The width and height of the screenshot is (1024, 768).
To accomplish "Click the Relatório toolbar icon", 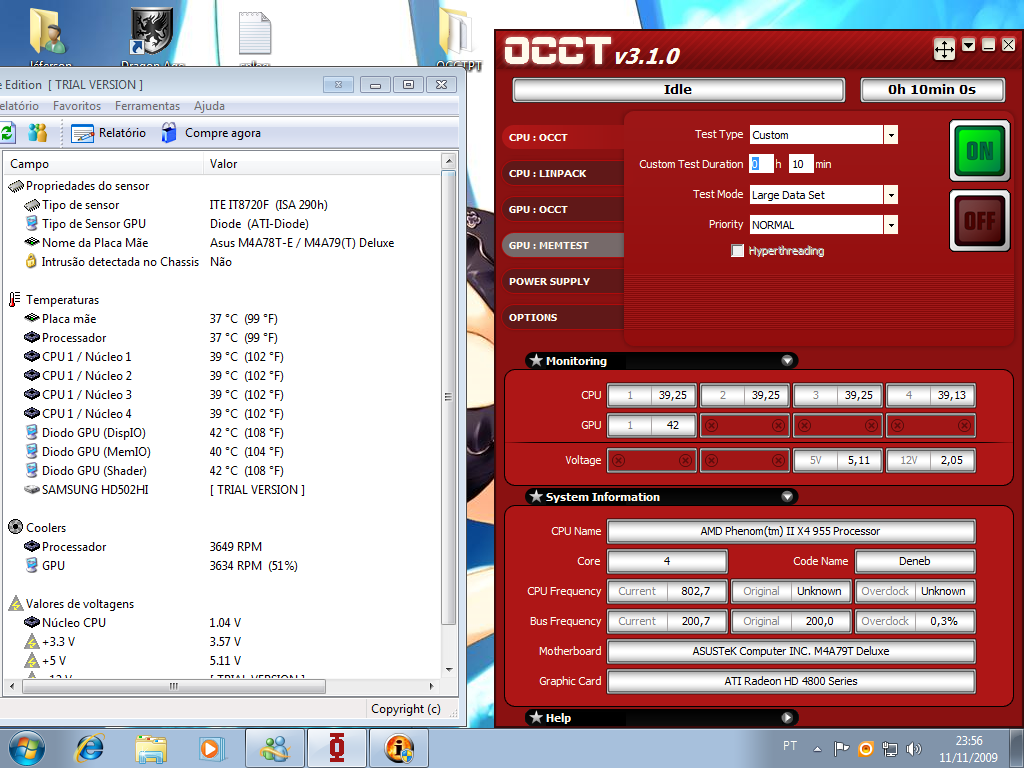I will click(83, 133).
